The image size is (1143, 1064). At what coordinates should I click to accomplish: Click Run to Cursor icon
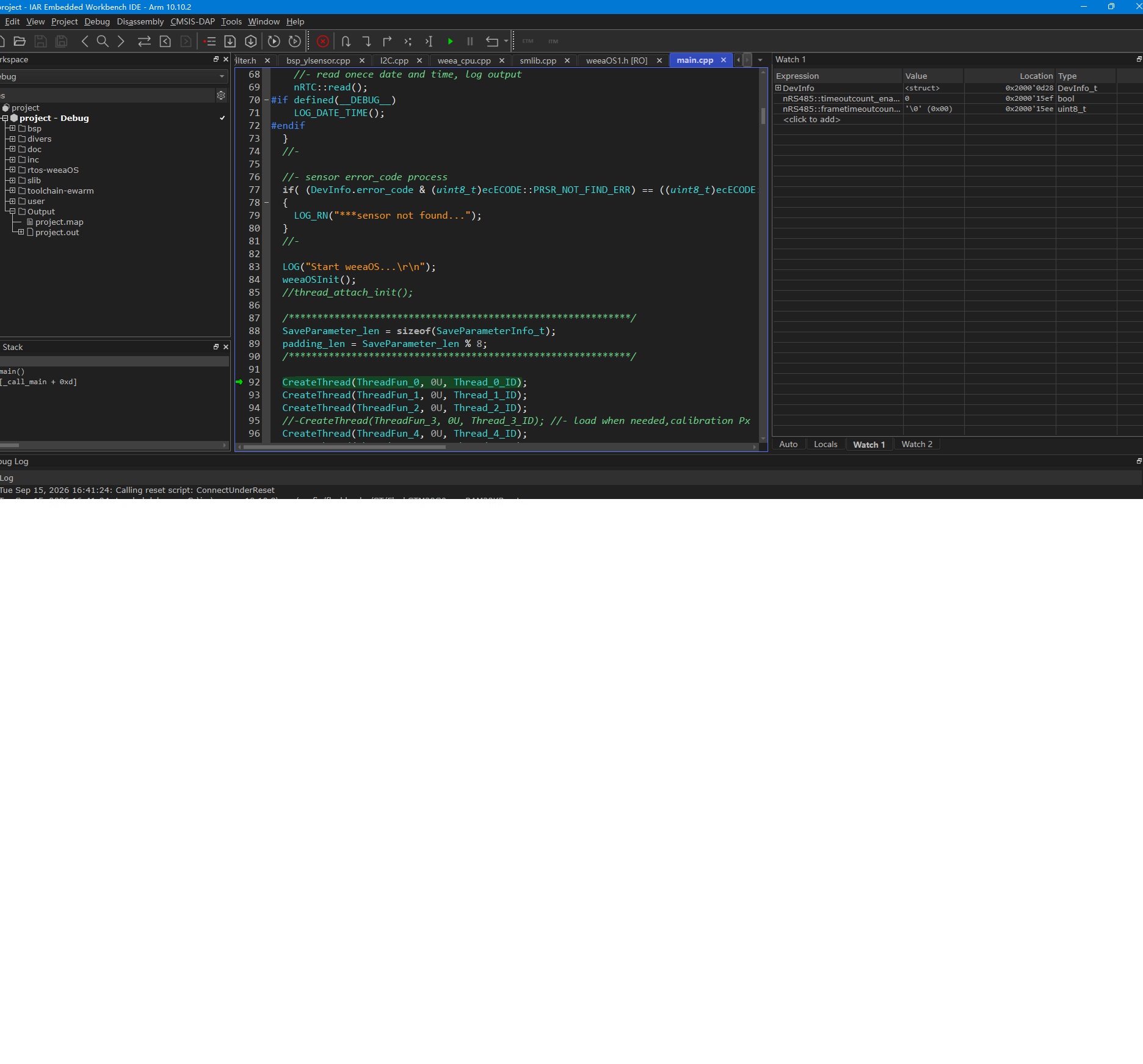click(x=429, y=42)
